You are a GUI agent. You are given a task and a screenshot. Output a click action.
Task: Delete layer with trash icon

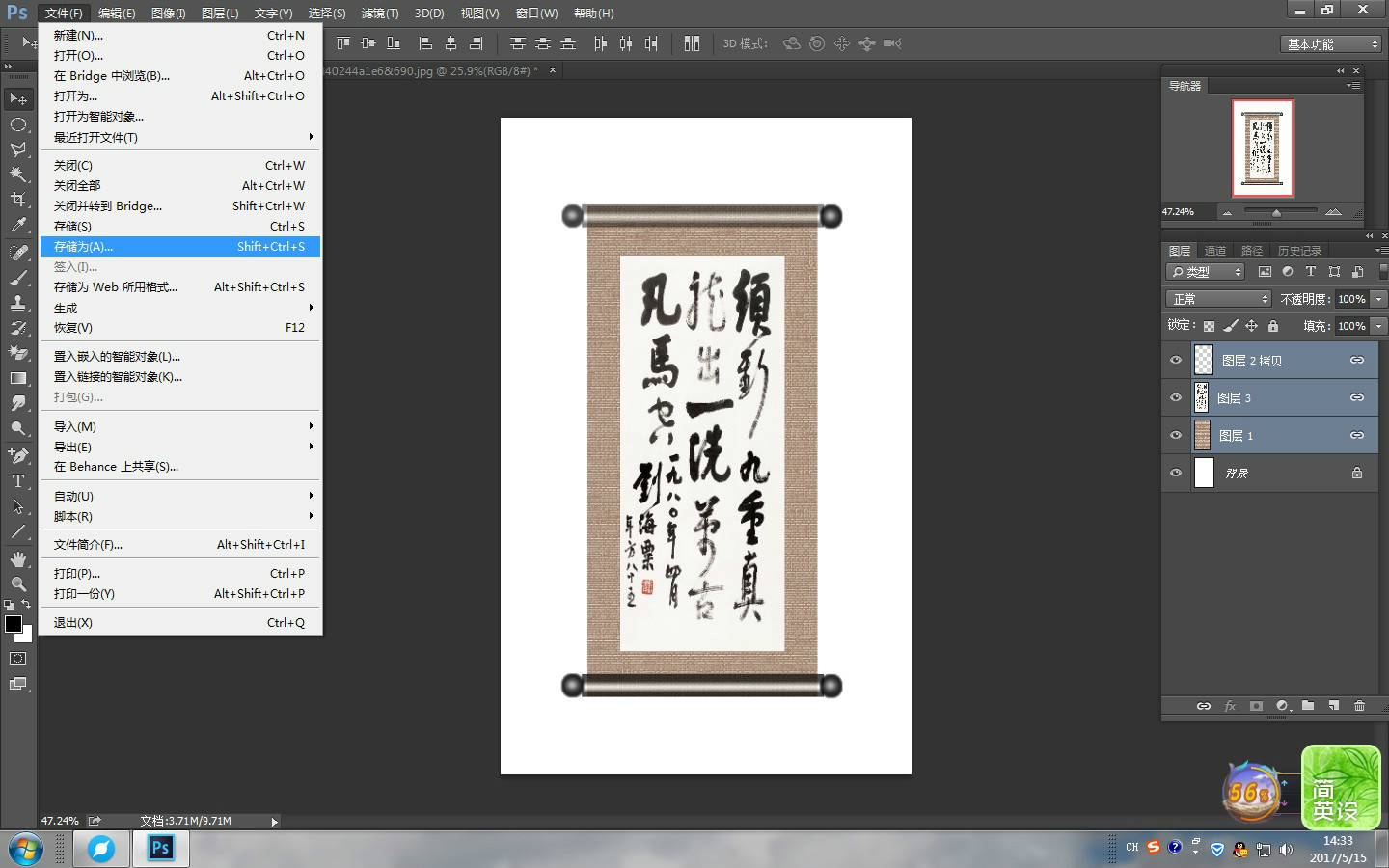[1359, 706]
